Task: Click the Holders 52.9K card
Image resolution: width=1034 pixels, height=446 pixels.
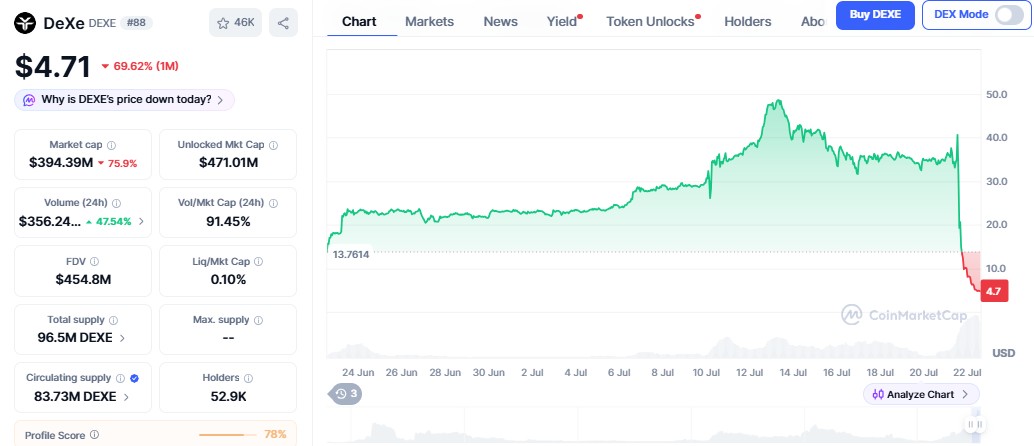Action: [228, 388]
